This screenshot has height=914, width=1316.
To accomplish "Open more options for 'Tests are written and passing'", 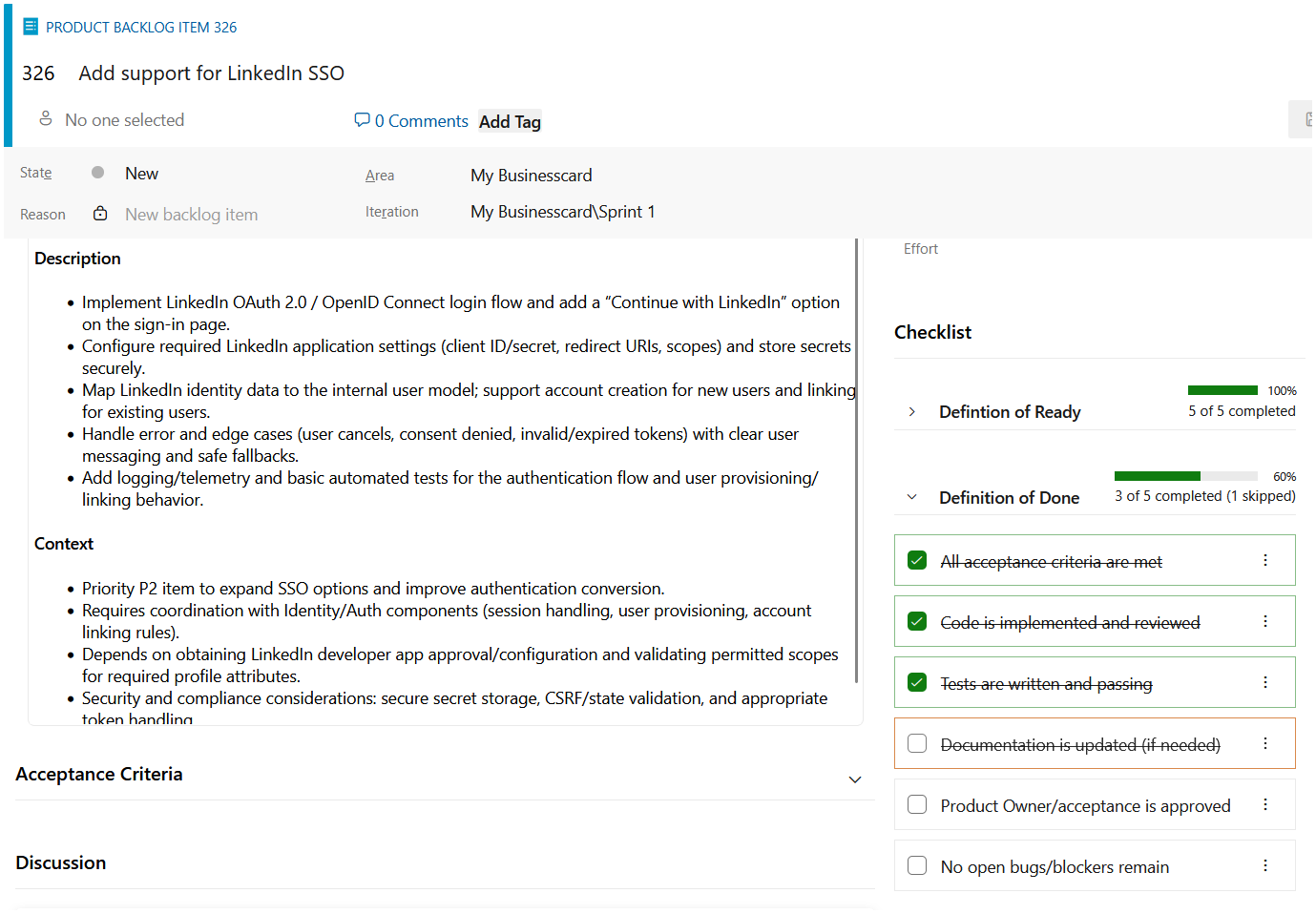I will [x=1265, y=682].
